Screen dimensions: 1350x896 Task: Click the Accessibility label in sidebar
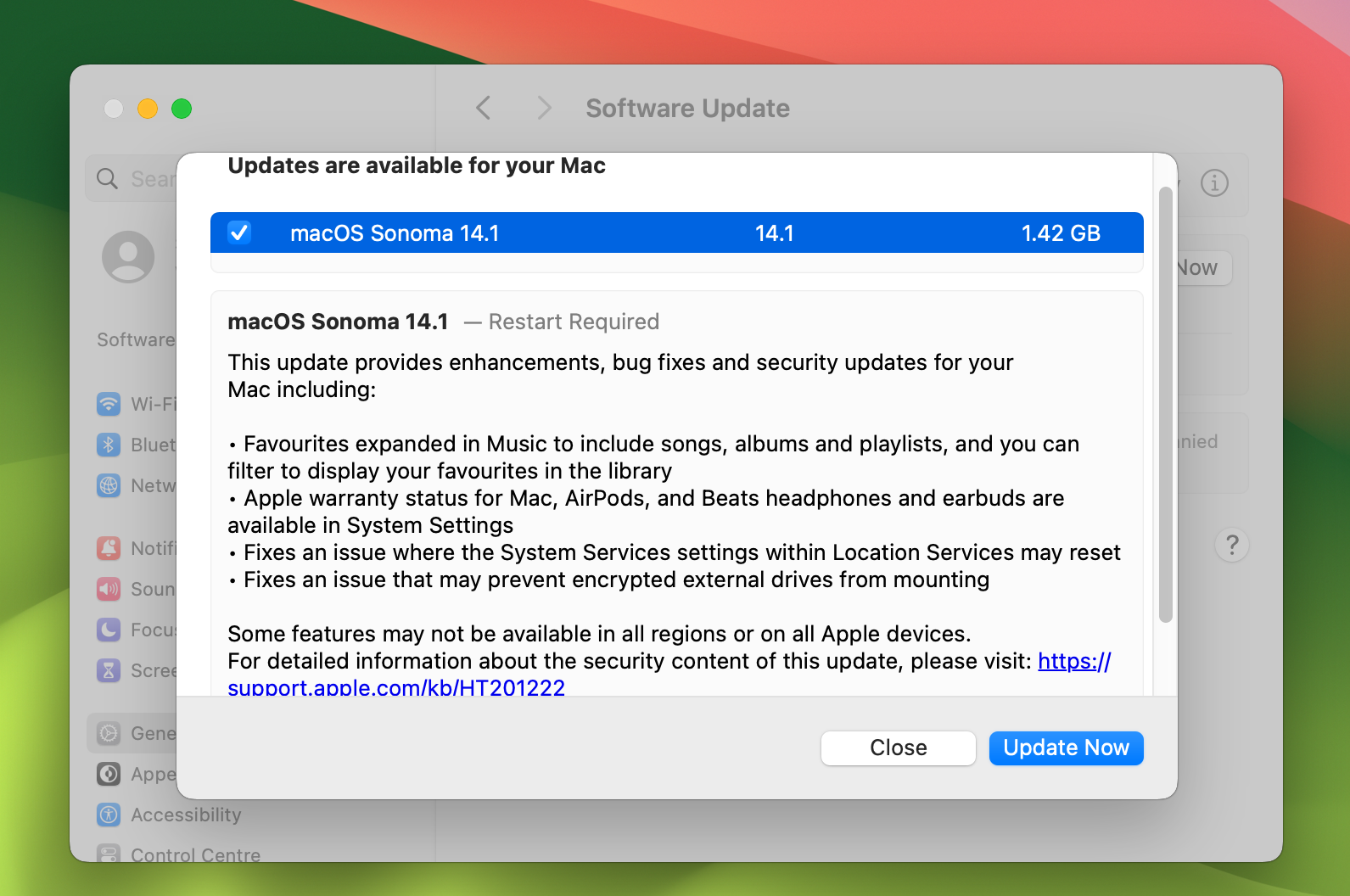[x=186, y=815]
